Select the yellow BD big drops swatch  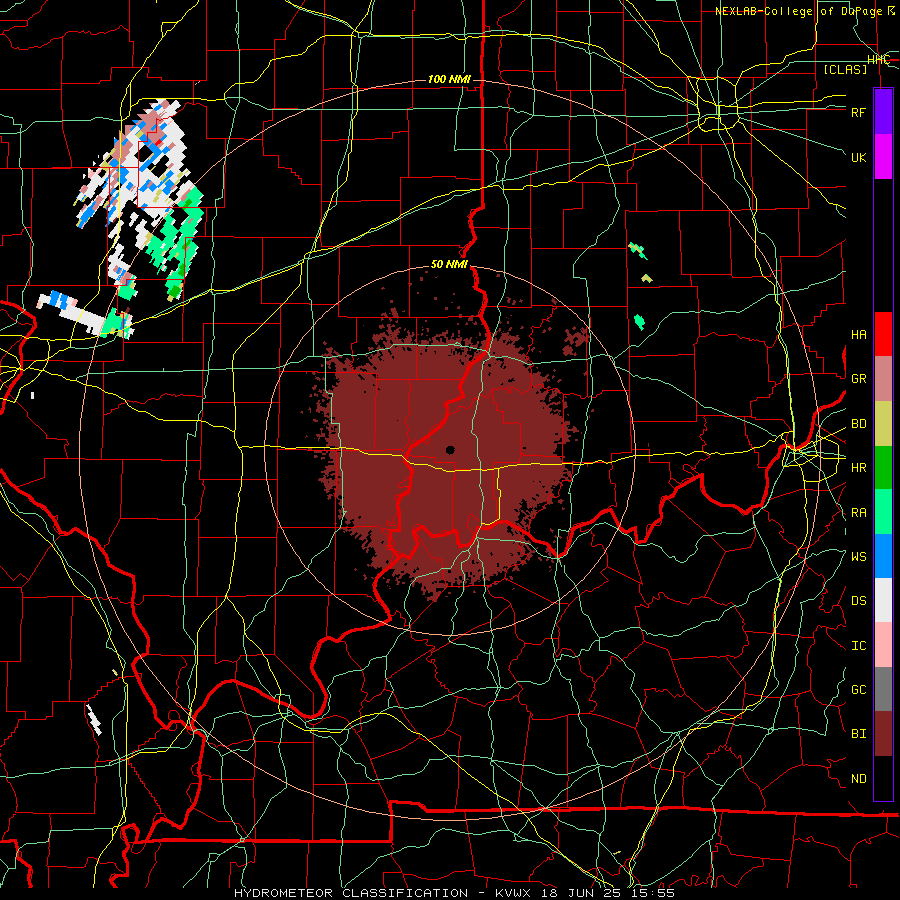(x=883, y=423)
